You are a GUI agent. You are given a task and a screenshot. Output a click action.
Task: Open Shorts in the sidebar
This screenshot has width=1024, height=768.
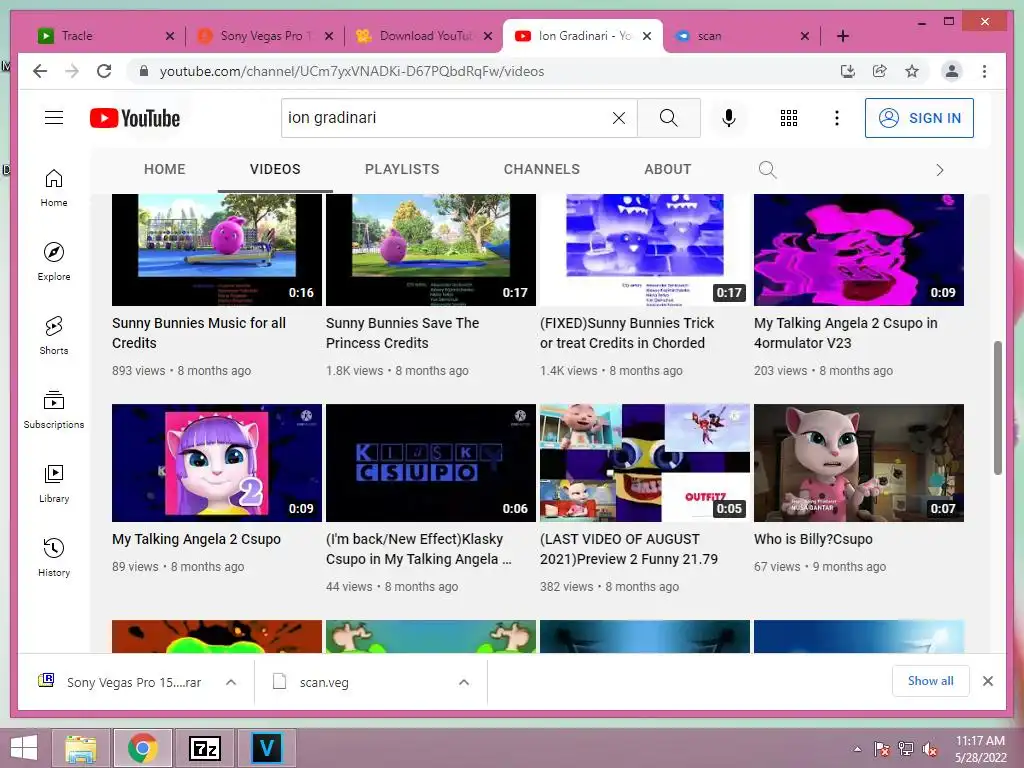[54, 336]
